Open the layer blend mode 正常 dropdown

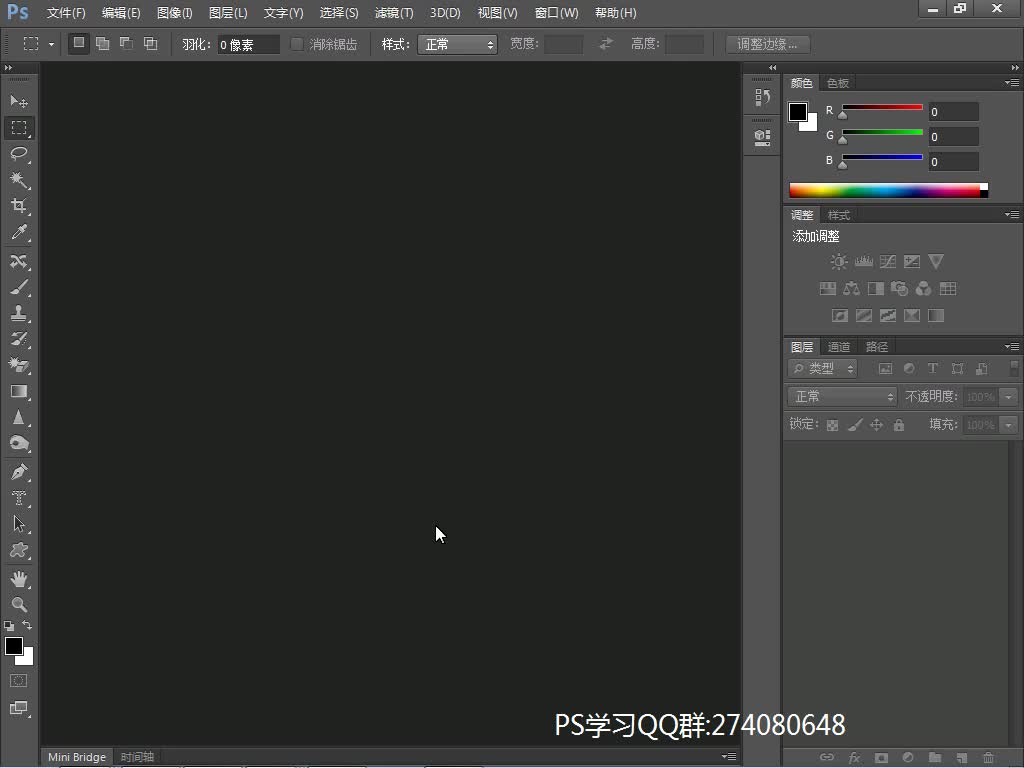point(843,397)
